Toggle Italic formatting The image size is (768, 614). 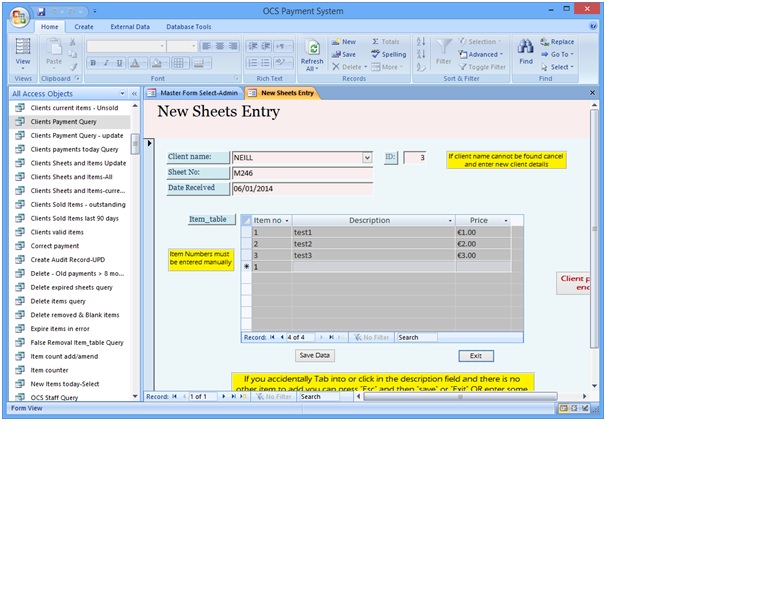coord(106,63)
